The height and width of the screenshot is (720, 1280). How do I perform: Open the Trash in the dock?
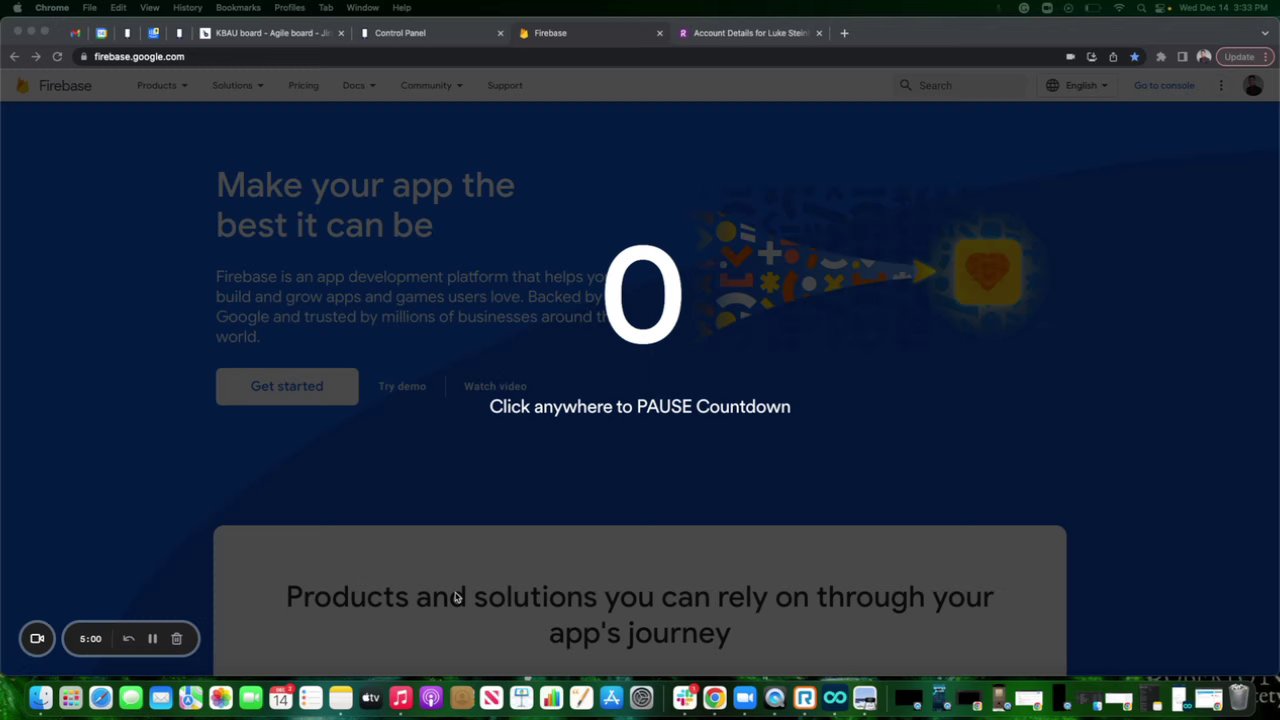(1239, 697)
